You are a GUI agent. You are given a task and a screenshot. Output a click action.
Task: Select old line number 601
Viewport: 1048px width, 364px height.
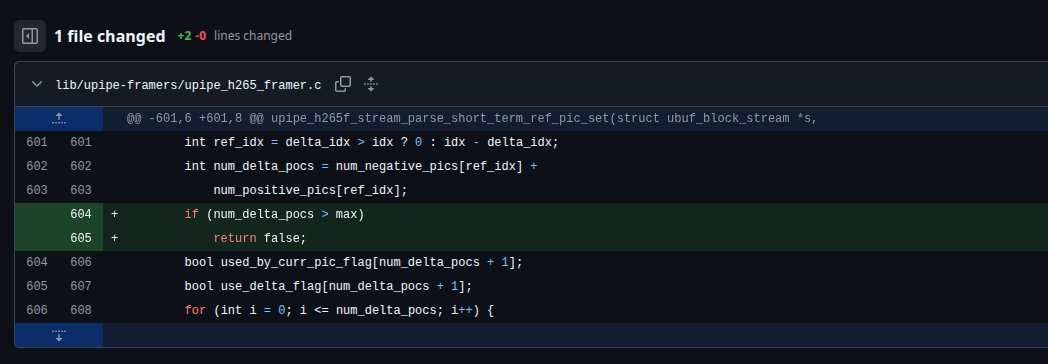pos(37,142)
